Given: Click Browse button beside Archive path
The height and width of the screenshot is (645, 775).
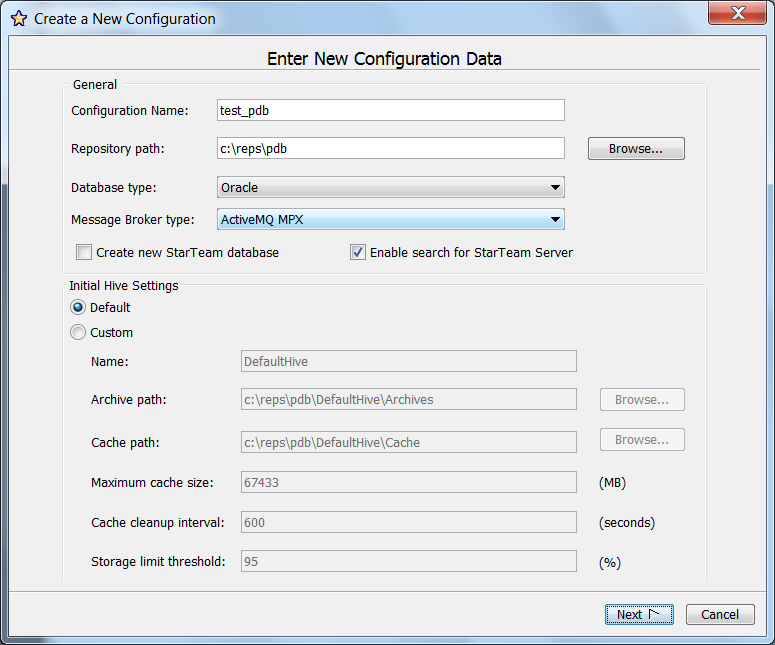Looking at the screenshot, I should point(641,400).
